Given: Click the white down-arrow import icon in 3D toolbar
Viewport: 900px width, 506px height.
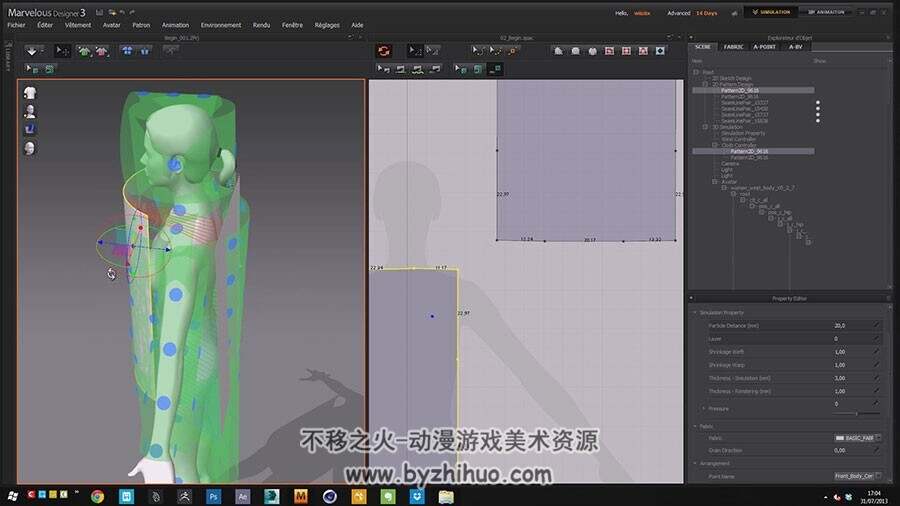Looking at the screenshot, I should 32,51.
